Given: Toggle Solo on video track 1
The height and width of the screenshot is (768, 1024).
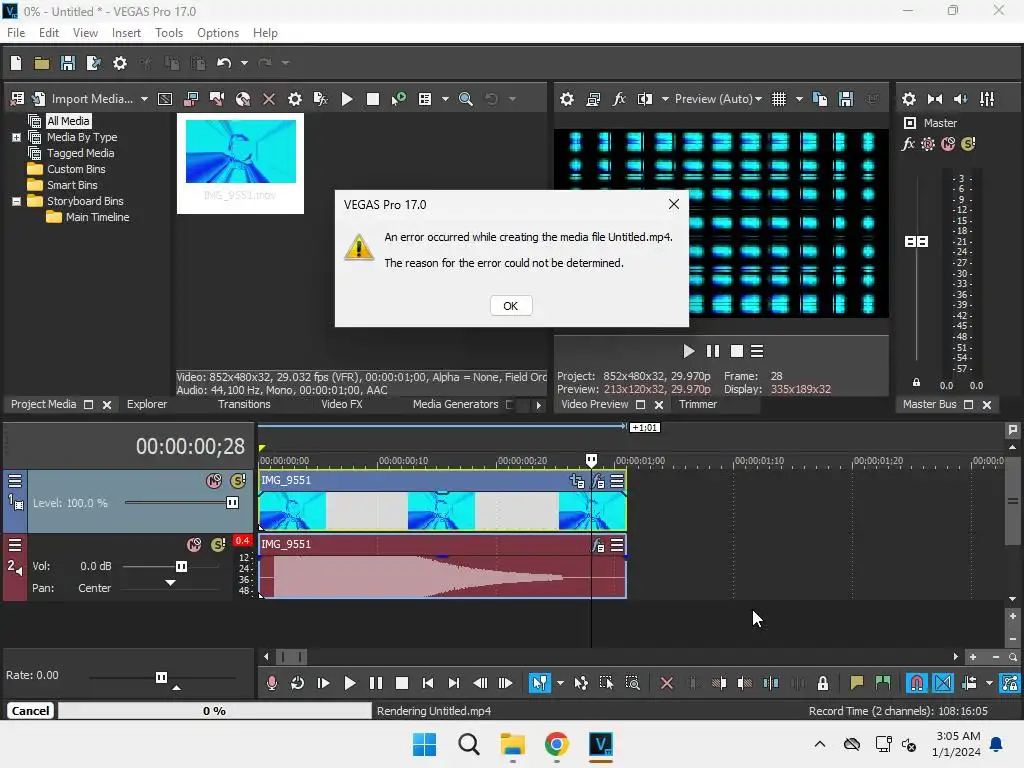Looking at the screenshot, I should pyautogui.click(x=238, y=481).
